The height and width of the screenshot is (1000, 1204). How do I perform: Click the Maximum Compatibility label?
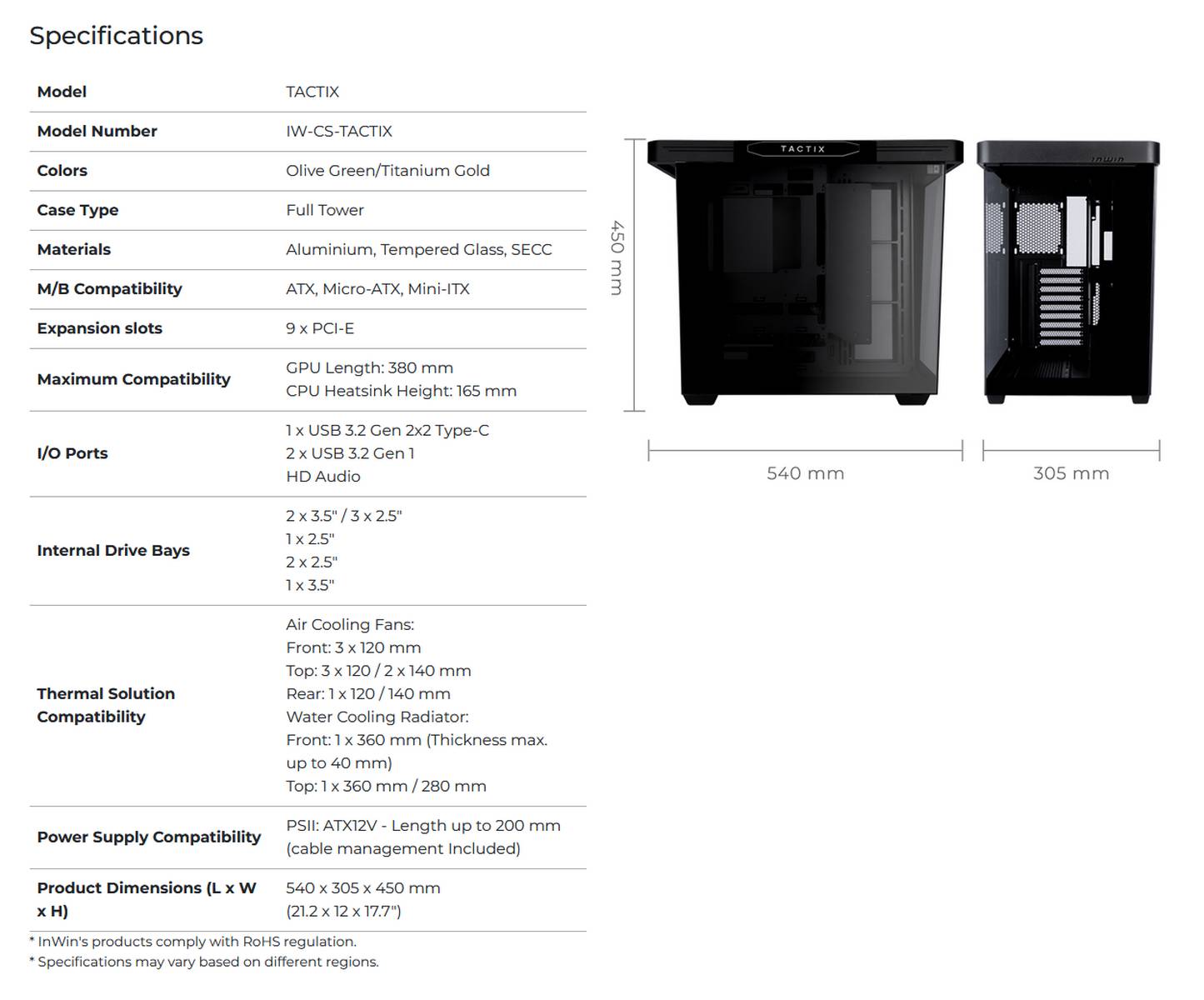[x=133, y=379]
